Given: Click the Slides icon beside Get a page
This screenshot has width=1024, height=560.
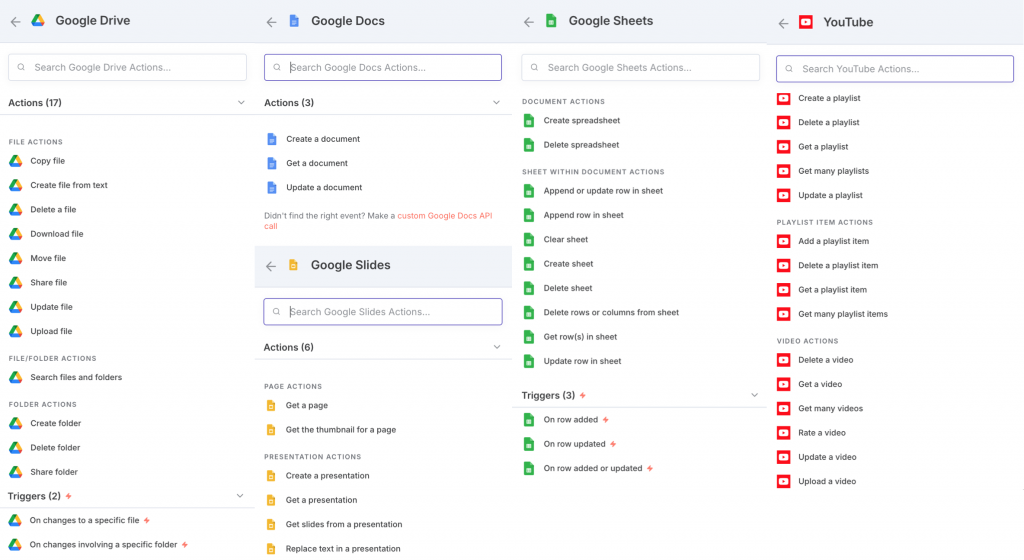Looking at the screenshot, I should pyautogui.click(x=270, y=406).
